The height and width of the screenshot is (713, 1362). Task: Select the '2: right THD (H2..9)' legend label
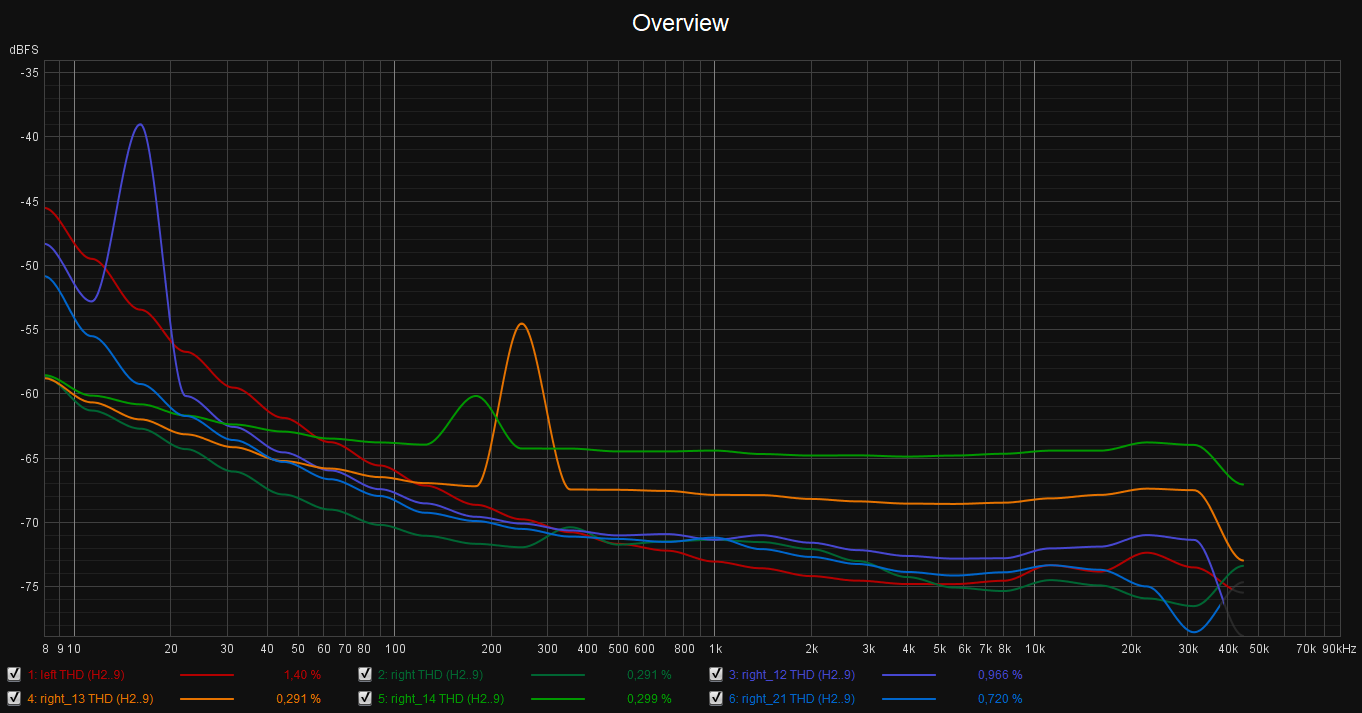430,675
